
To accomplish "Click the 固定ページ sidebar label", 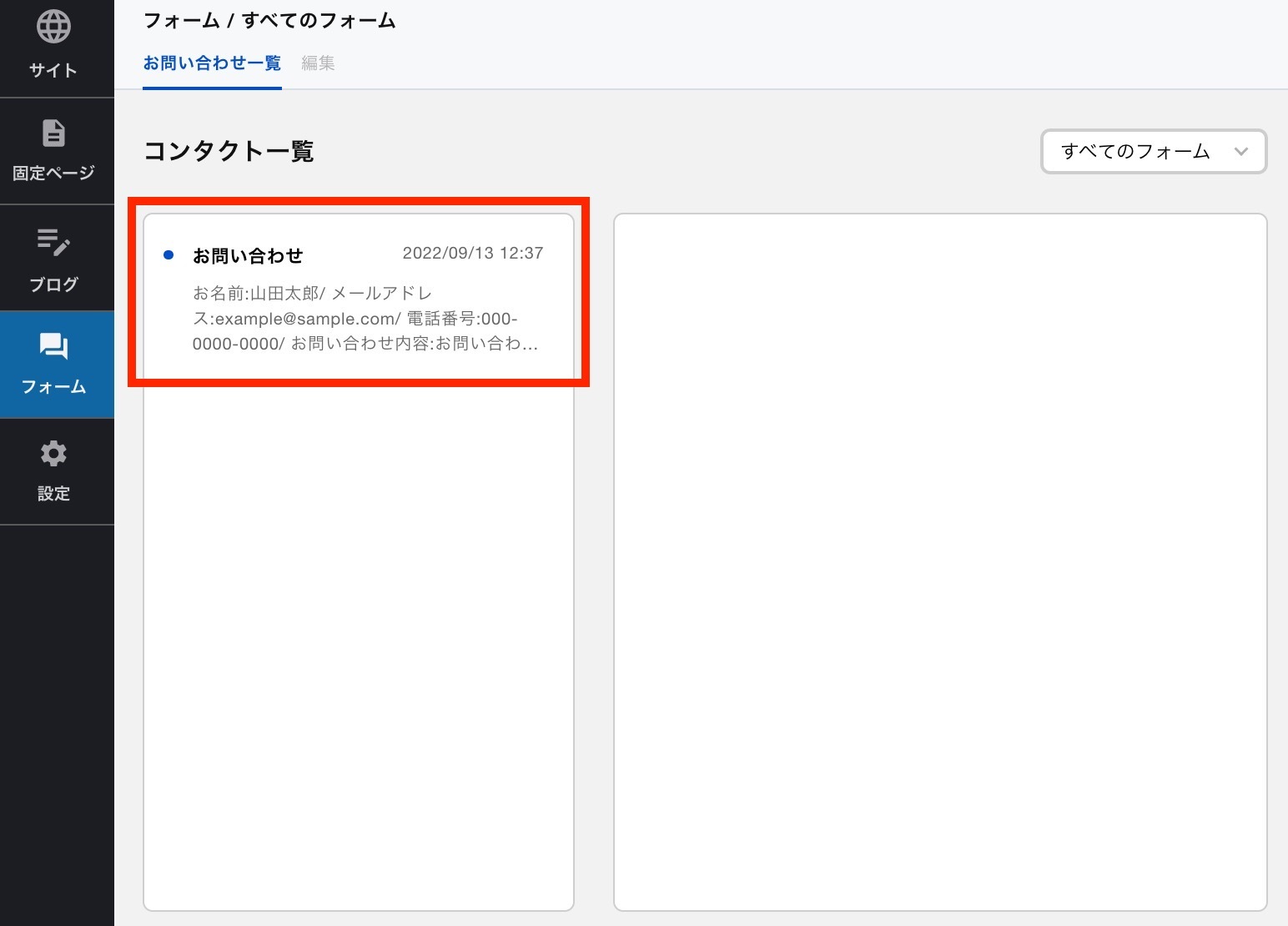I will 53,174.
